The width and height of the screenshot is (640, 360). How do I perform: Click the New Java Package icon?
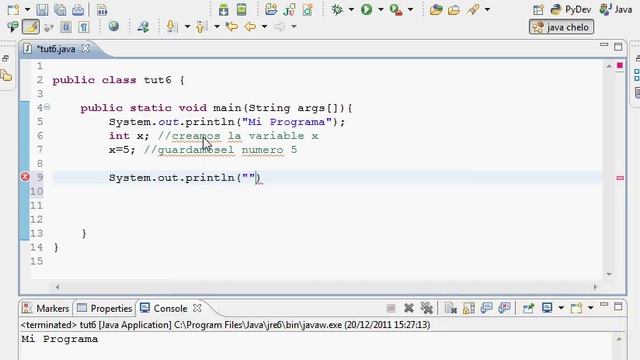pyautogui.click(x=271, y=9)
